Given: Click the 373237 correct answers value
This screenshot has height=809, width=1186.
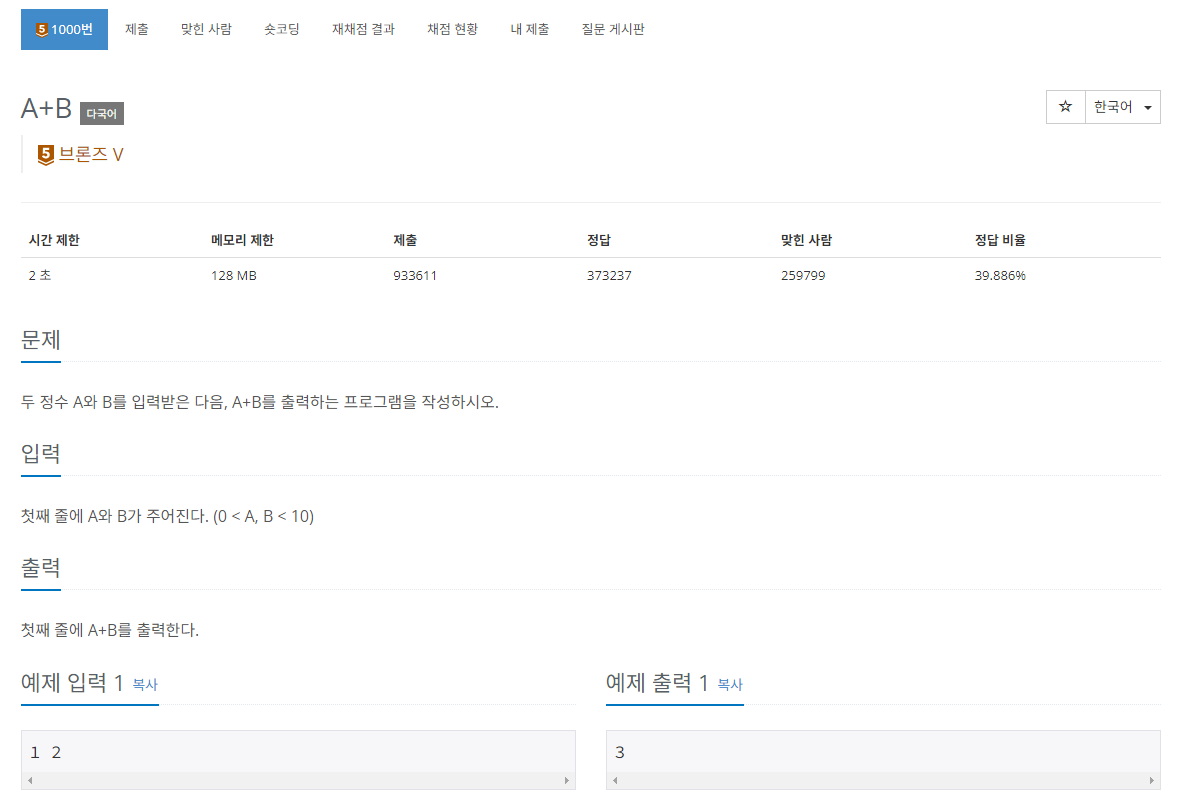Looking at the screenshot, I should (609, 276).
